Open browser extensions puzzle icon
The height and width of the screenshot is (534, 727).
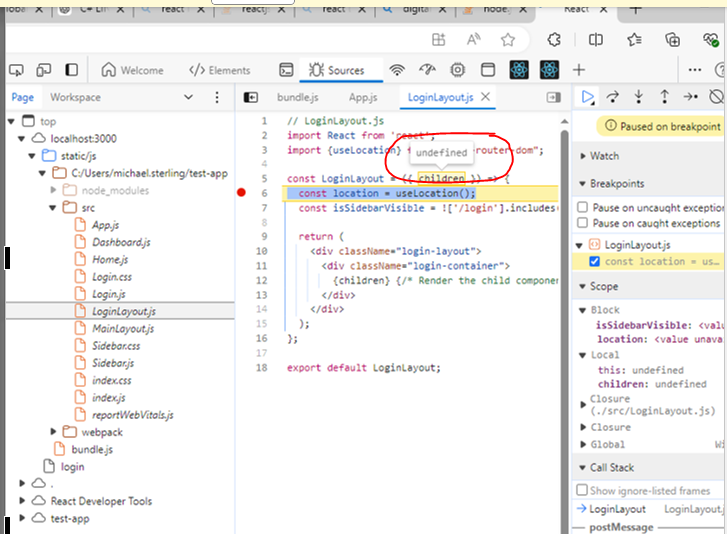coord(554,40)
